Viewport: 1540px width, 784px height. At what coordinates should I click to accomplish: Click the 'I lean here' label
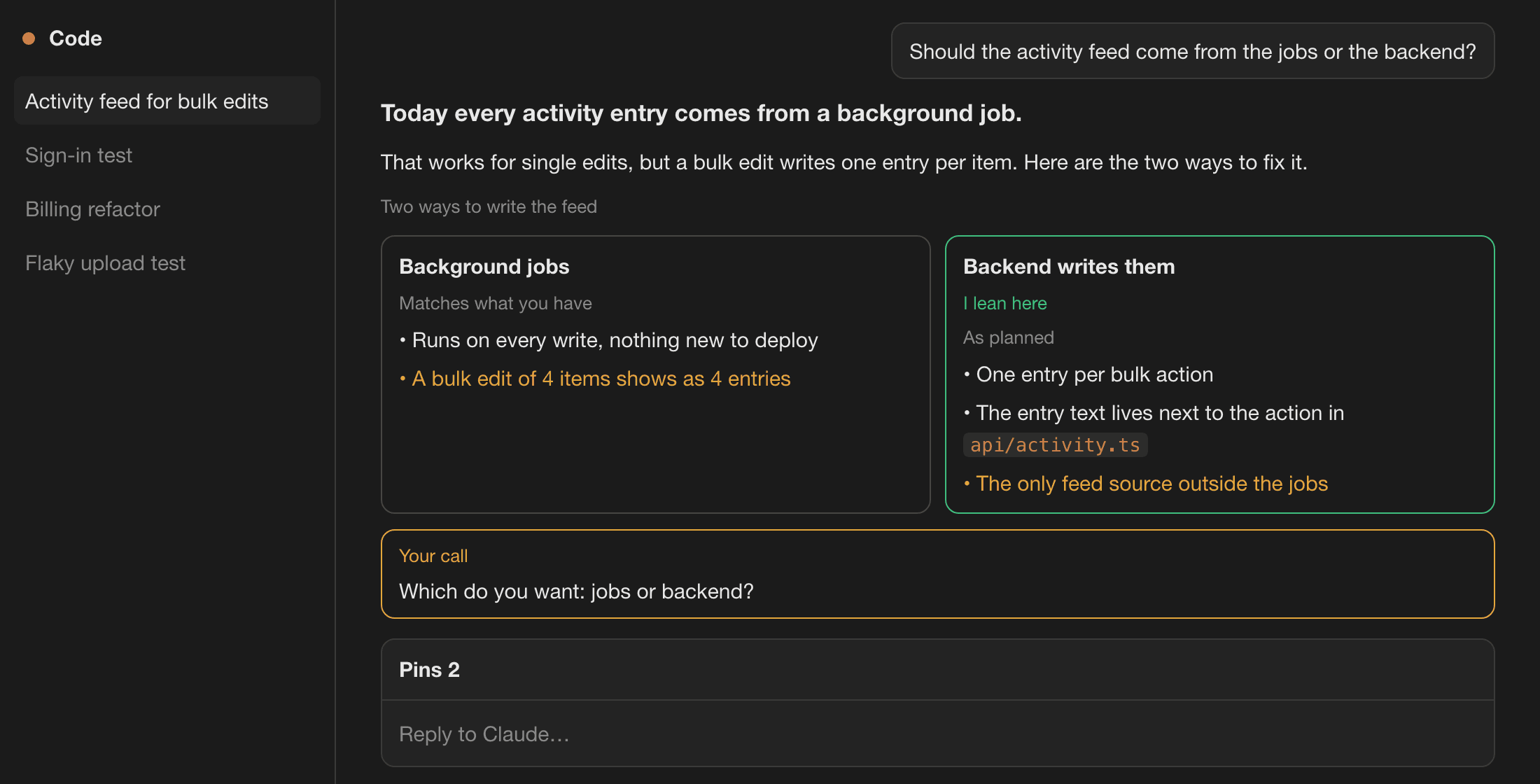pyautogui.click(x=1004, y=303)
